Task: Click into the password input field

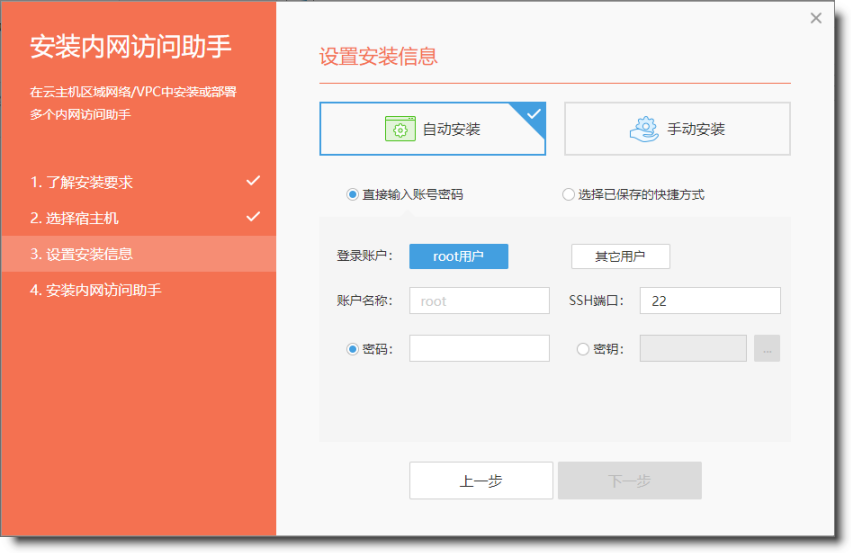Action: tap(480, 349)
